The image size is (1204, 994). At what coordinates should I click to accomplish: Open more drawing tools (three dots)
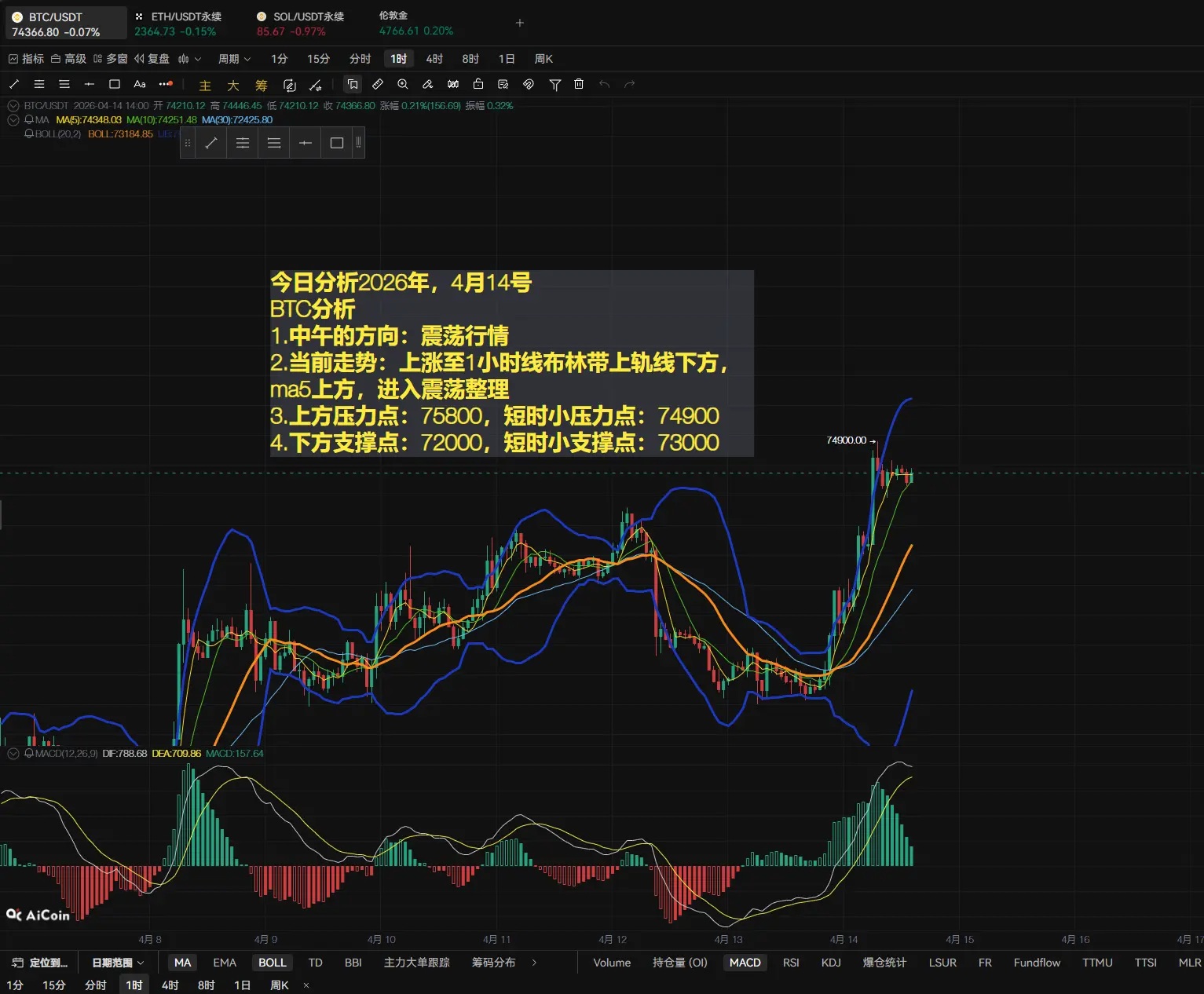point(165,84)
